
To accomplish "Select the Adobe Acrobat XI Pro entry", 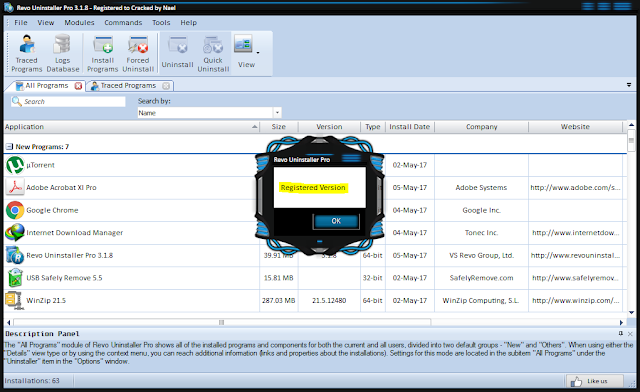I will point(61,187).
